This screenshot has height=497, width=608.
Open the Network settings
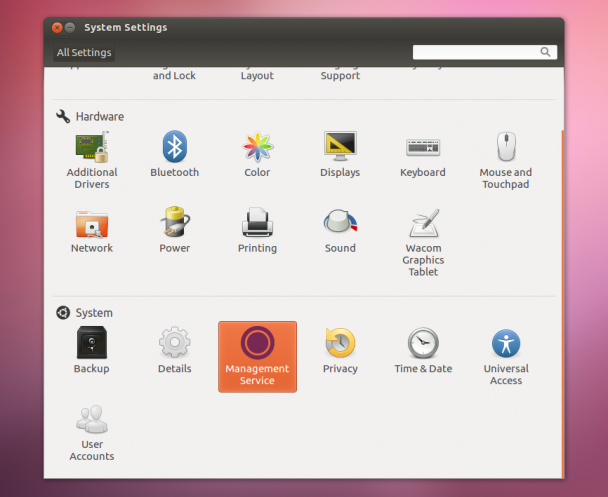(x=92, y=231)
